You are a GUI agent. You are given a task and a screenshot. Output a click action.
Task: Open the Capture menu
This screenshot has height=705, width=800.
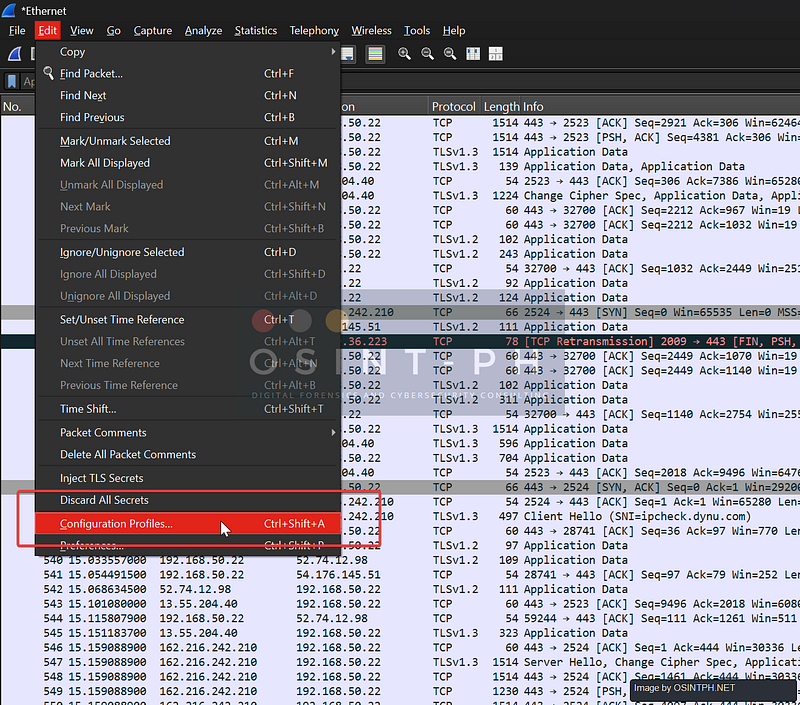pyautogui.click(x=153, y=31)
